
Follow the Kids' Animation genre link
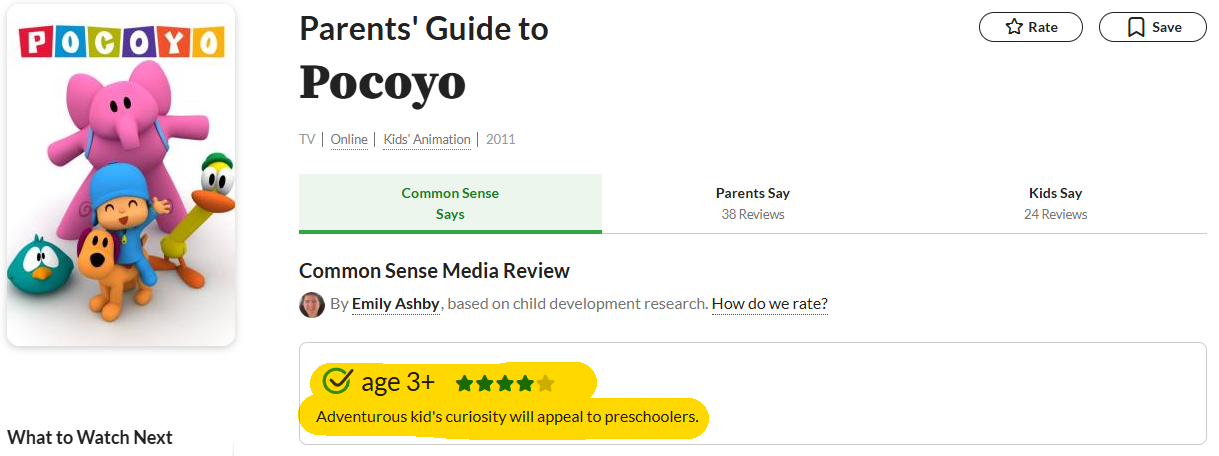point(427,140)
